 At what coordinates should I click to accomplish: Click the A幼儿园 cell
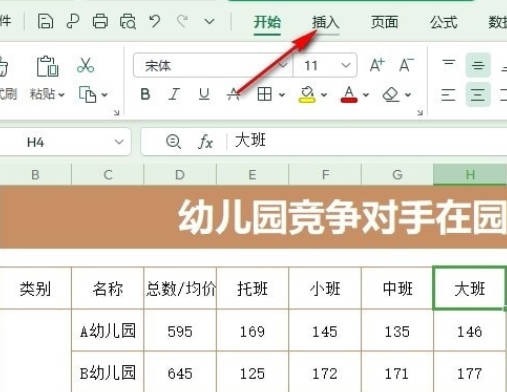pyautogui.click(x=108, y=331)
